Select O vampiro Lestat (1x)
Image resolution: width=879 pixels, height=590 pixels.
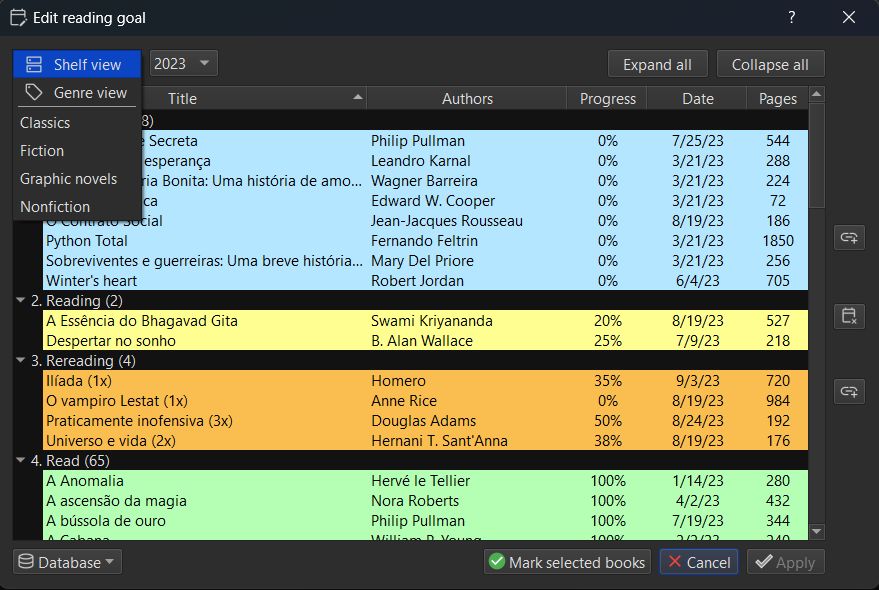425,401
